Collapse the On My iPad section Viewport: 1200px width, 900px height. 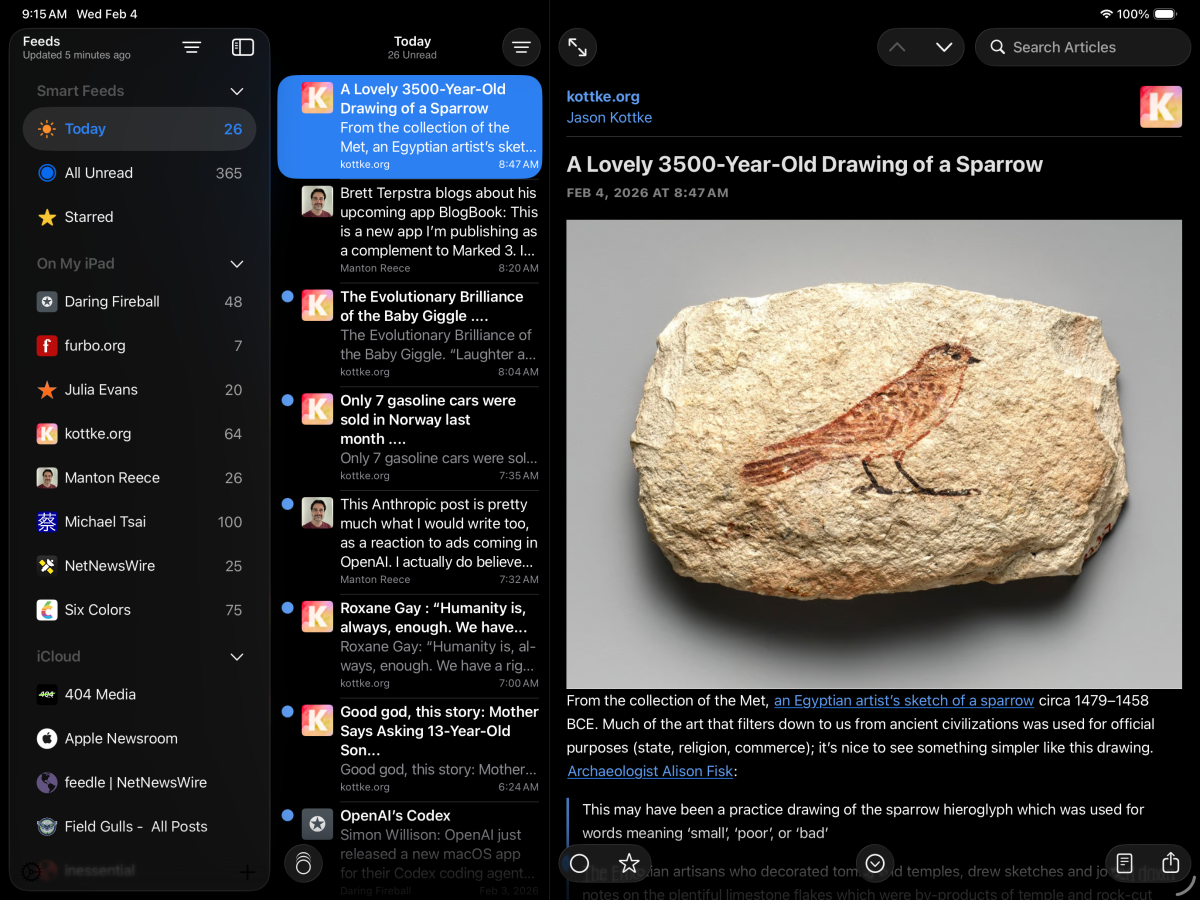point(237,264)
